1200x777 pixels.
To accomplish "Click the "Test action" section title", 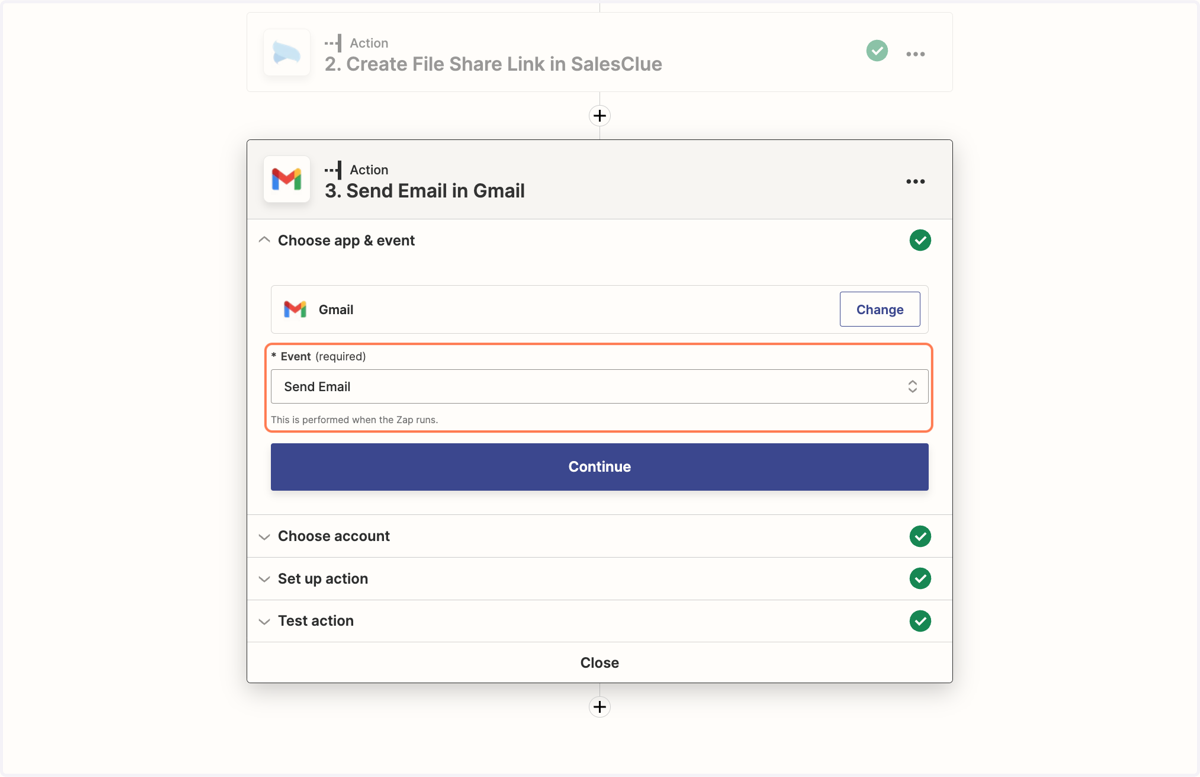I will [x=316, y=621].
